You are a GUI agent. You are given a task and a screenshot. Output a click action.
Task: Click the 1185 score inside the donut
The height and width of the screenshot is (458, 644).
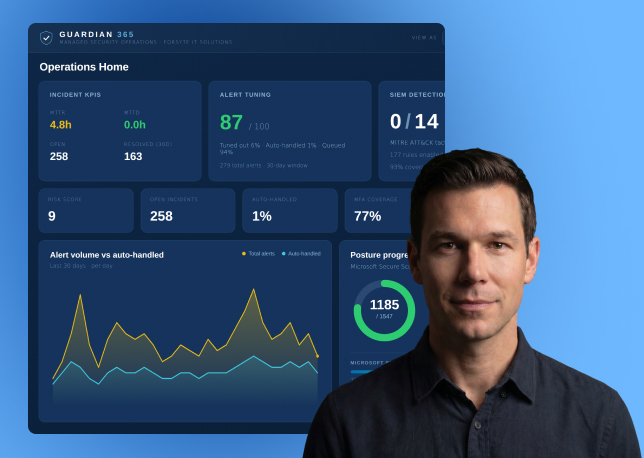[384, 305]
